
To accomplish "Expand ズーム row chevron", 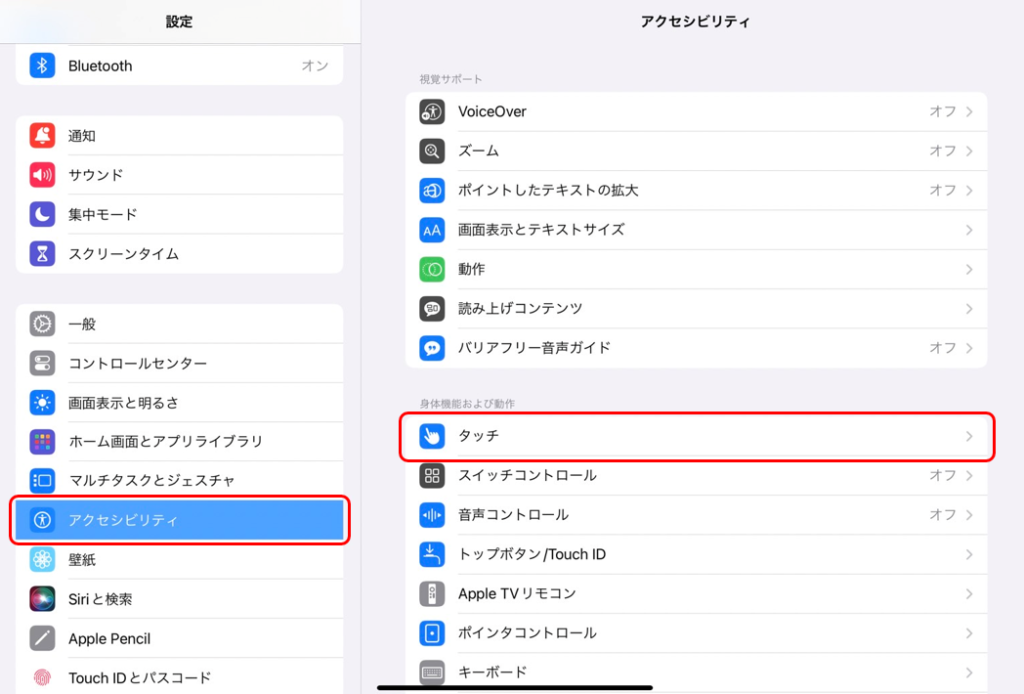I will 969,151.
